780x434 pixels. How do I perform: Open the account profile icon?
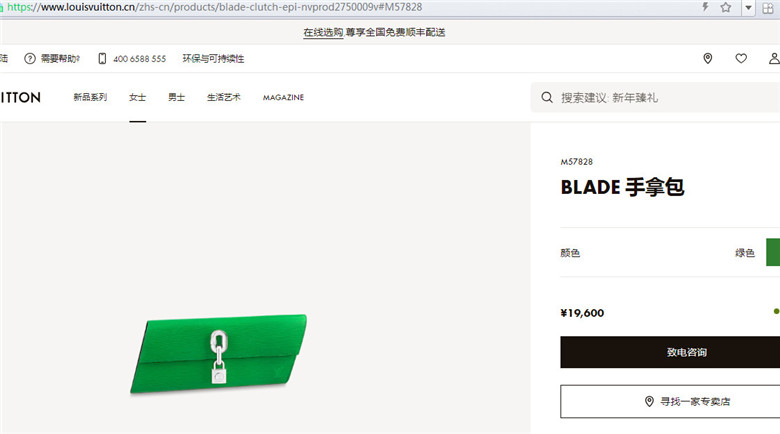[x=774, y=59]
